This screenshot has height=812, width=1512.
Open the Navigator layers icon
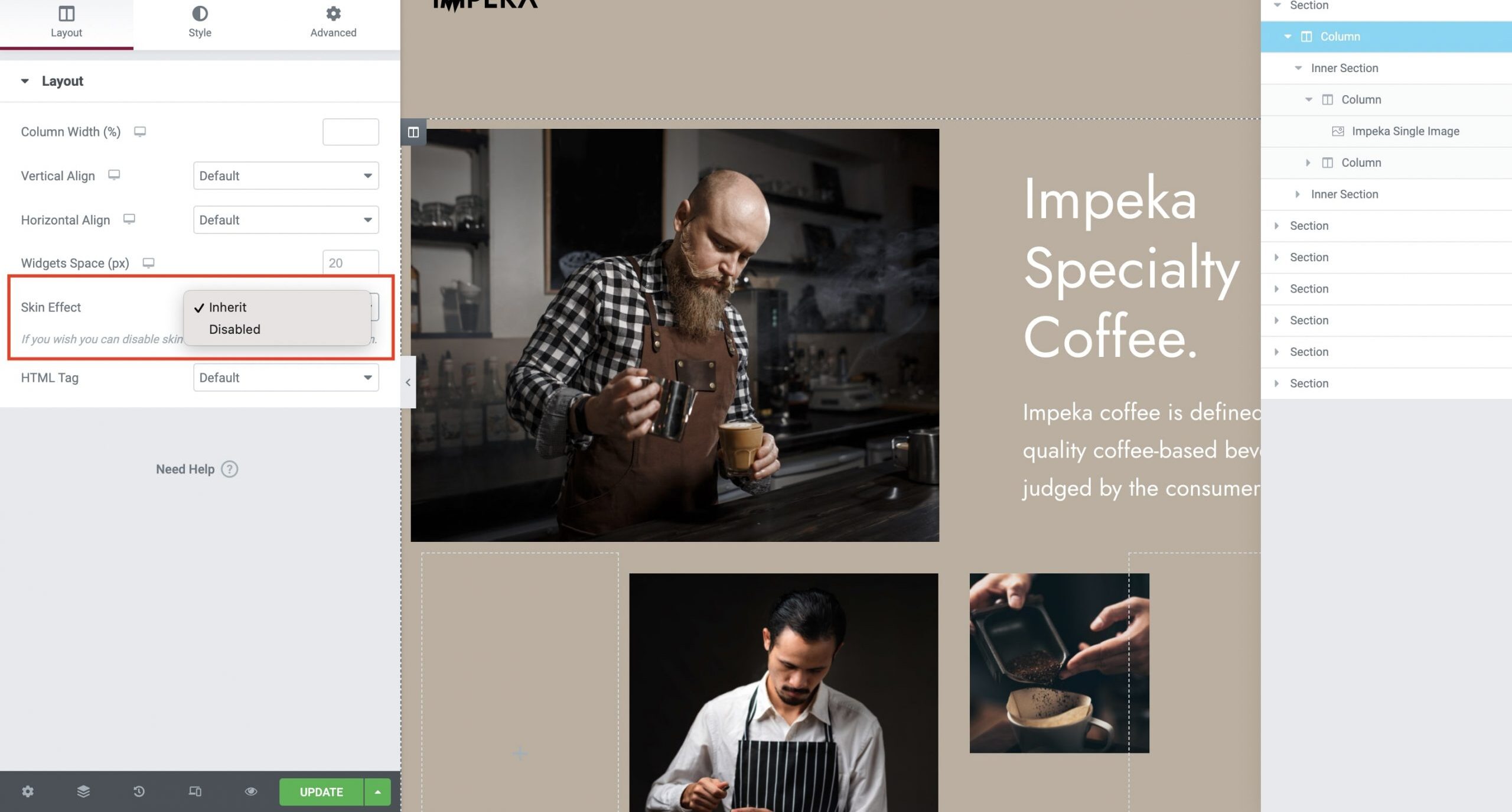(83, 791)
